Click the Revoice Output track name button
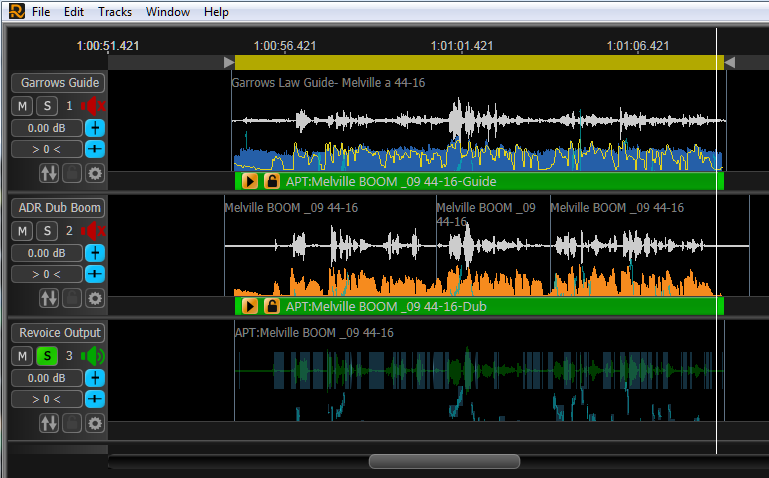Image resolution: width=769 pixels, height=478 pixels. pyautogui.click(x=58, y=333)
